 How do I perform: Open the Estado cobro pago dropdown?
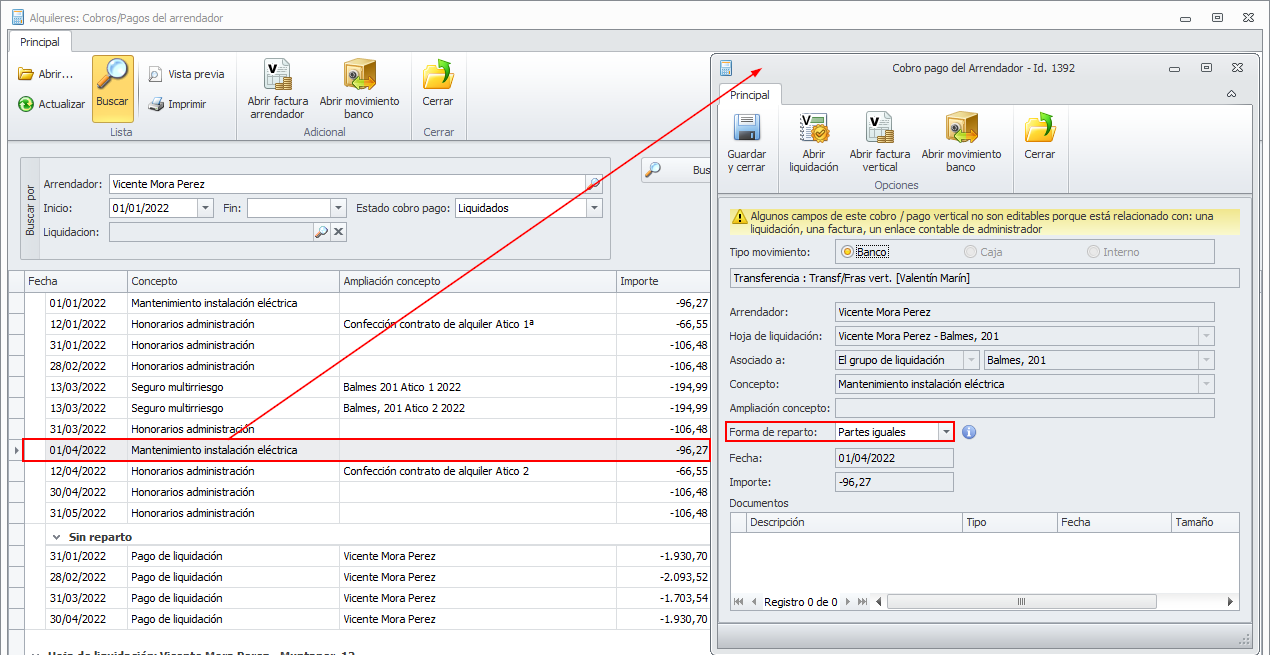pos(595,208)
